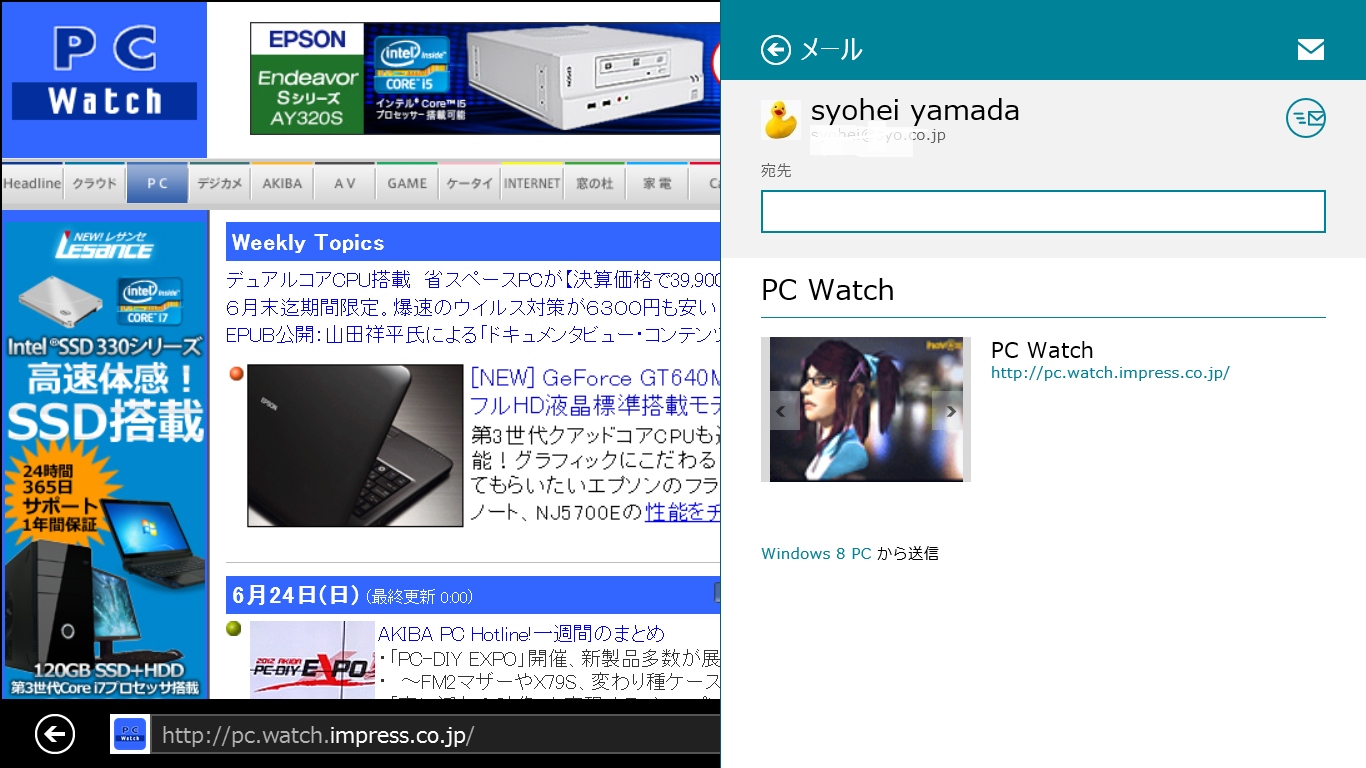Open the Headline navigation tab
Image resolution: width=1366 pixels, height=768 pixels.
[32, 184]
